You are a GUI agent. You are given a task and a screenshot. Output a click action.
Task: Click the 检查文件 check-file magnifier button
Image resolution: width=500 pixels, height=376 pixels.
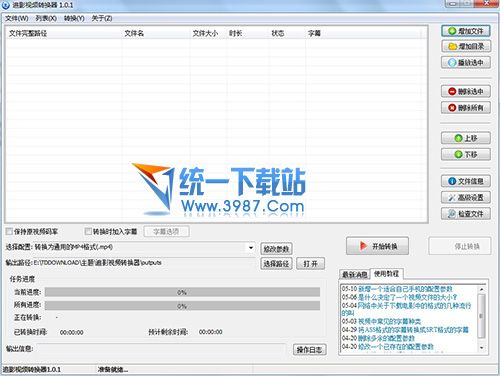[466, 214]
